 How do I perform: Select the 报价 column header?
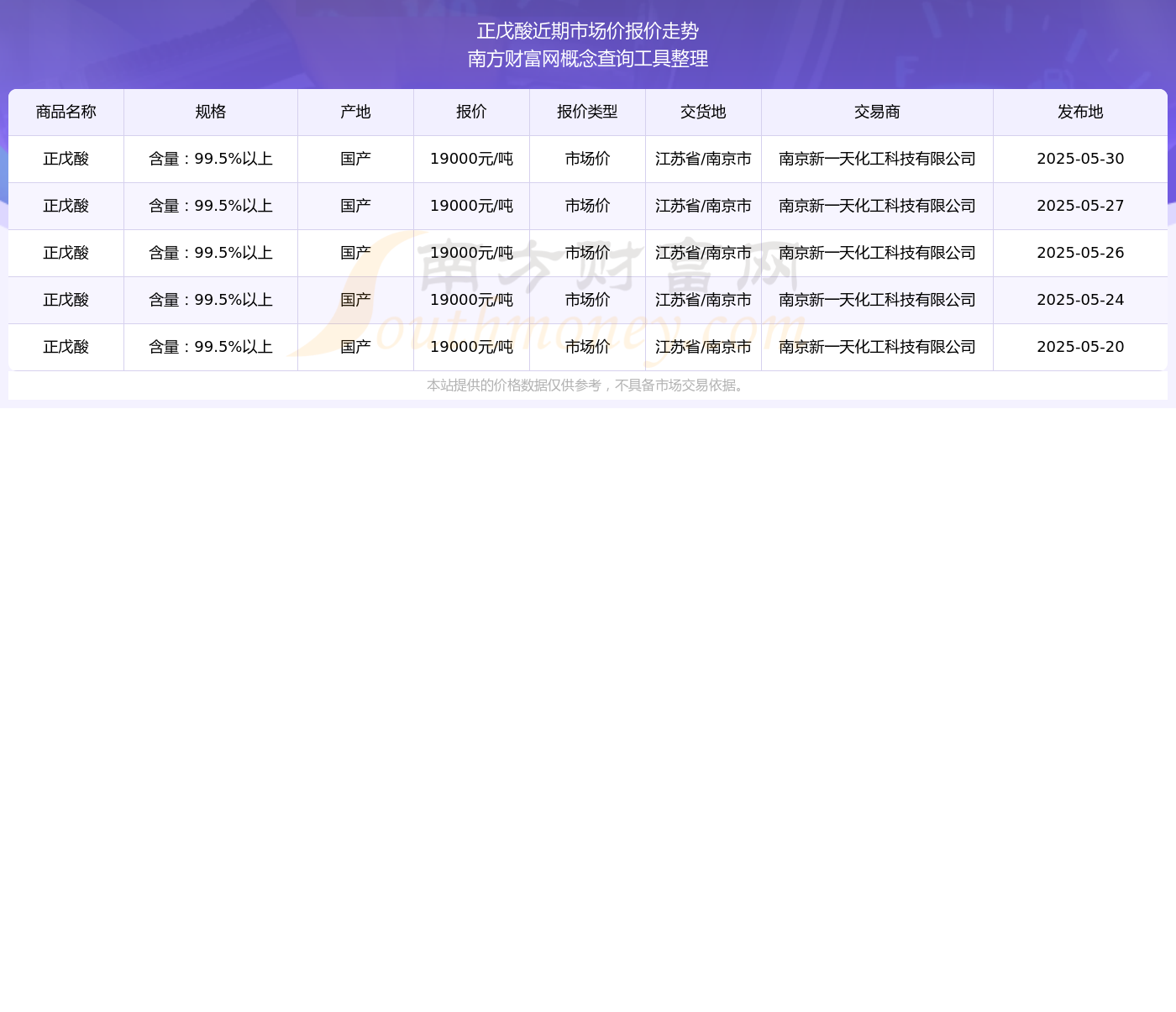tap(471, 112)
